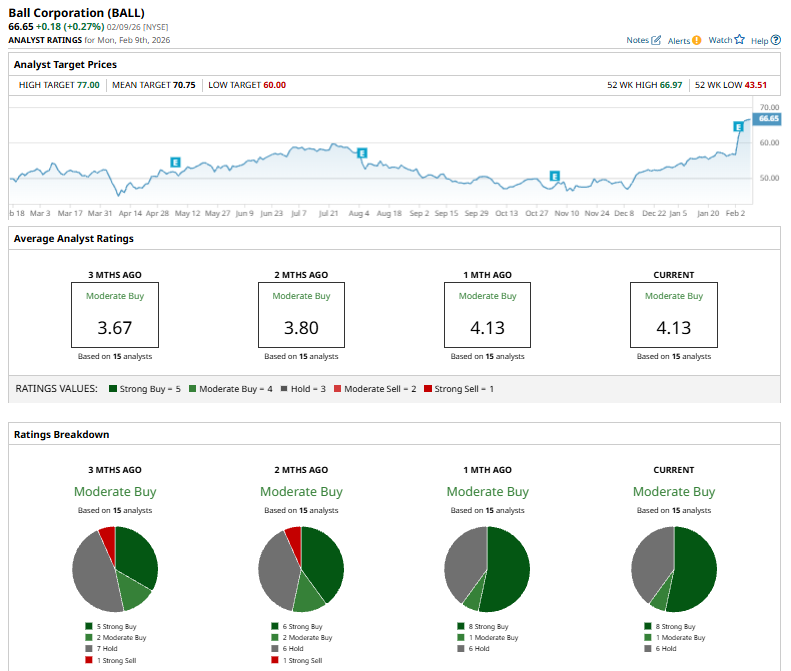The width and height of the screenshot is (791, 671).
Task: Click the 1 month ago pie chart
Action: point(487,569)
